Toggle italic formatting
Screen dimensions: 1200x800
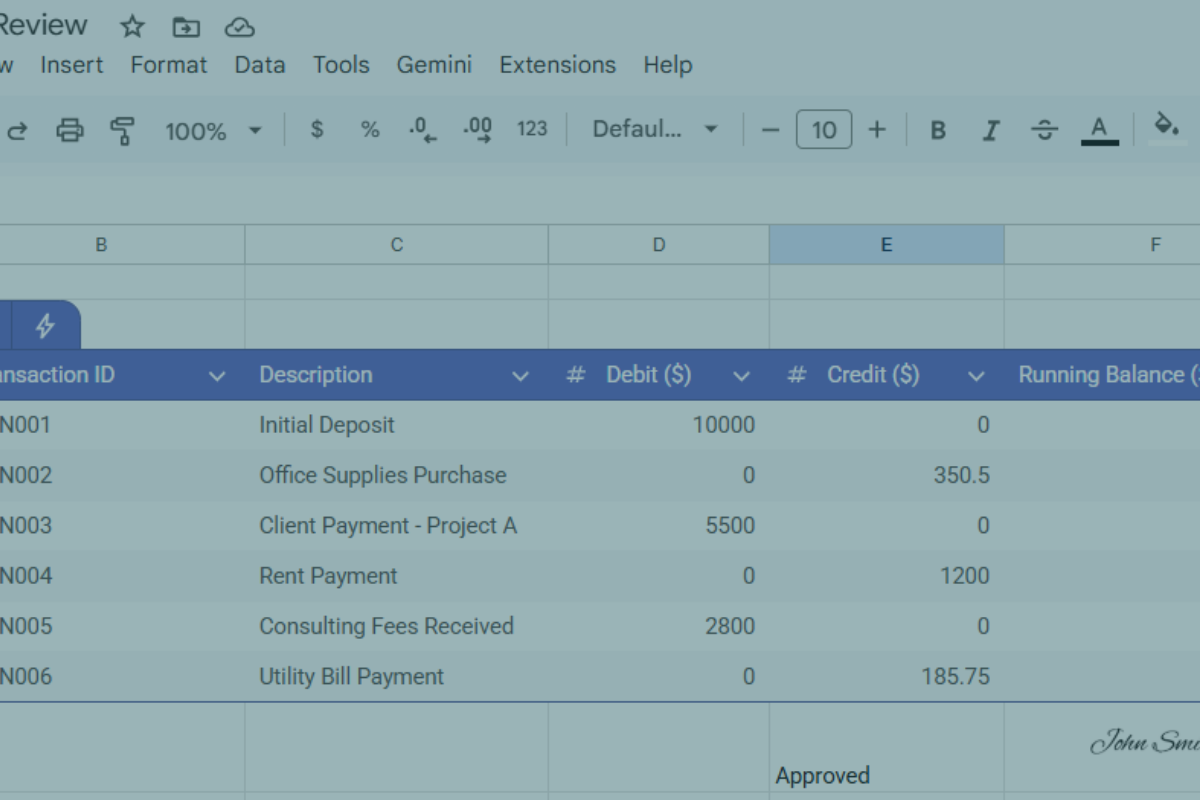(x=990, y=130)
